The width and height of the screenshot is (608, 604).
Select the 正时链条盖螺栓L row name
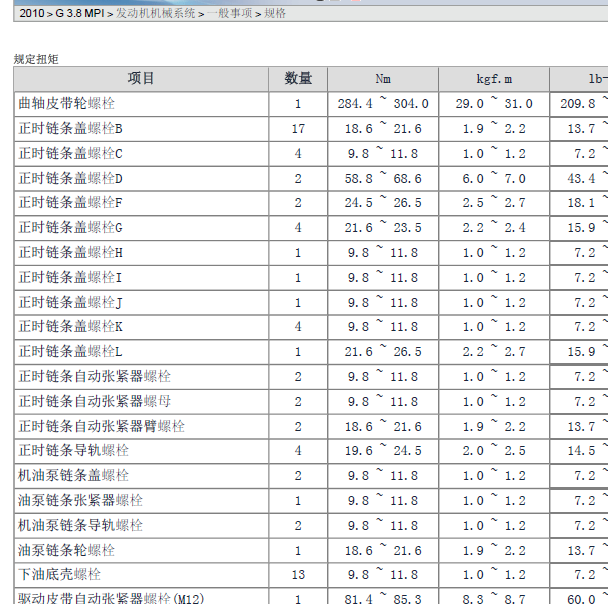[70, 352]
